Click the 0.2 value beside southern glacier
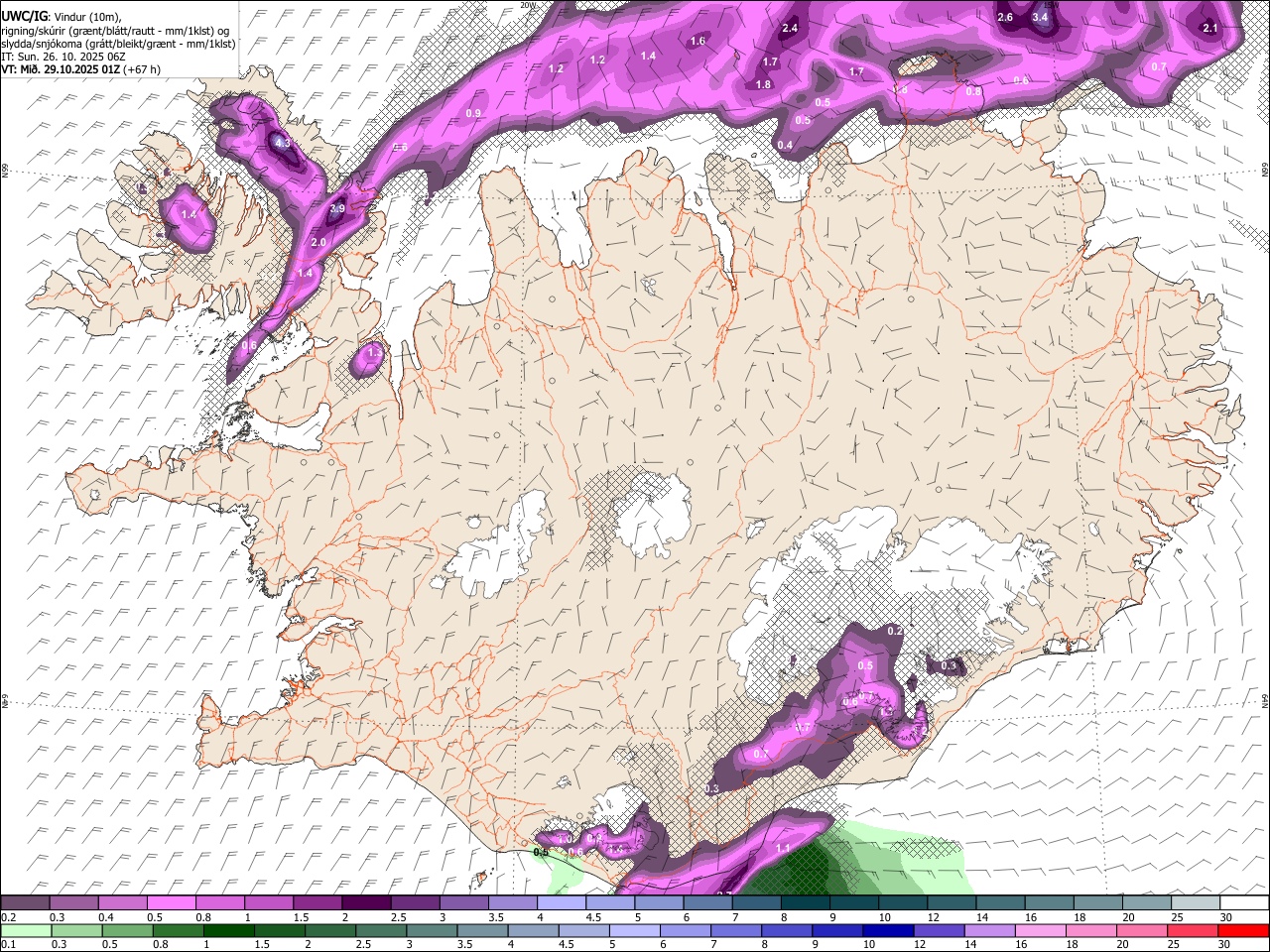 (x=895, y=631)
